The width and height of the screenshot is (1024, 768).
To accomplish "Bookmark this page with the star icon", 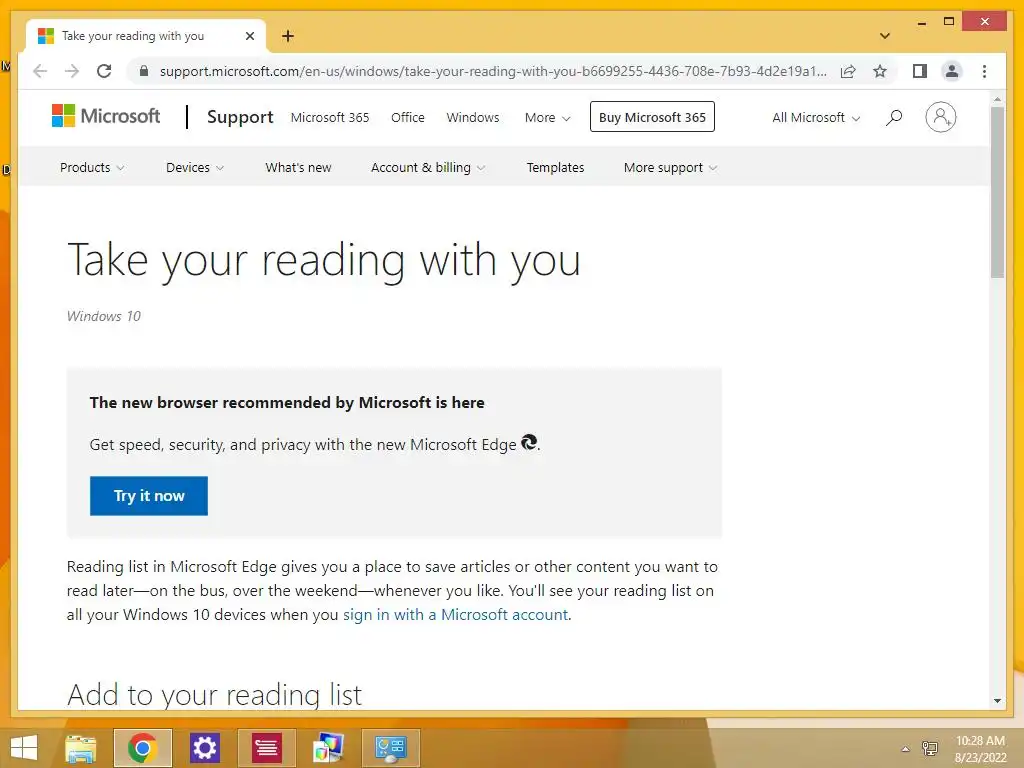I will click(x=880, y=71).
